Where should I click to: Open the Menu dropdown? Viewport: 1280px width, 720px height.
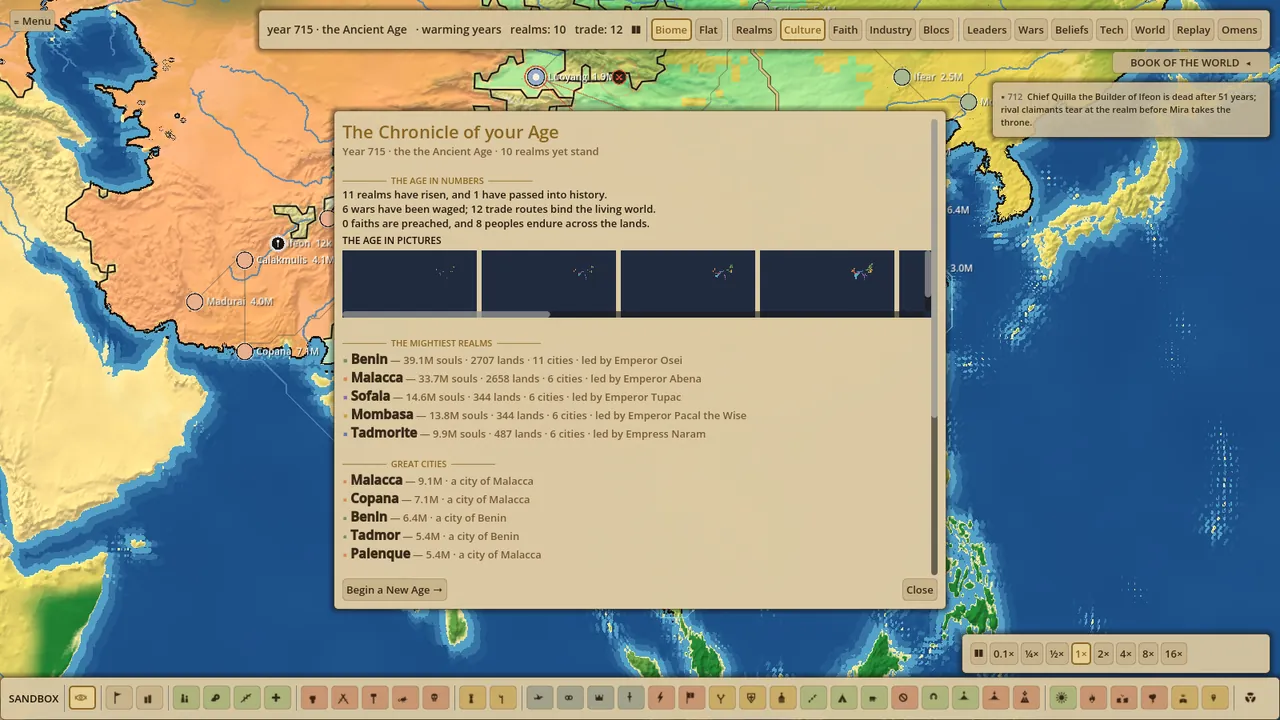click(x=32, y=21)
